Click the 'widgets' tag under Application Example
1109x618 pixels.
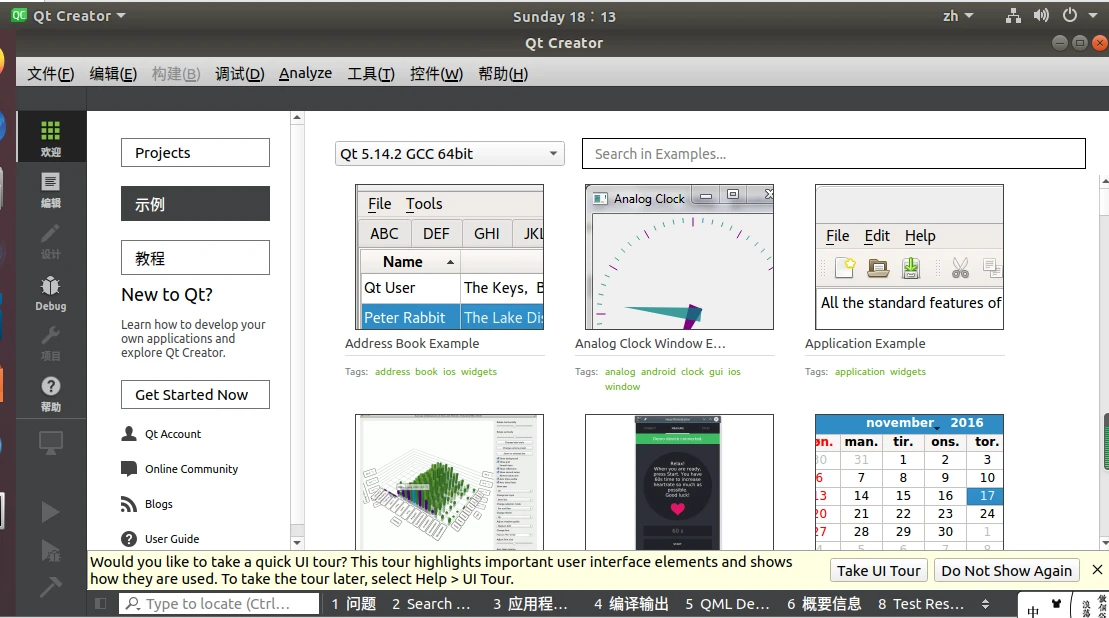[907, 371]
